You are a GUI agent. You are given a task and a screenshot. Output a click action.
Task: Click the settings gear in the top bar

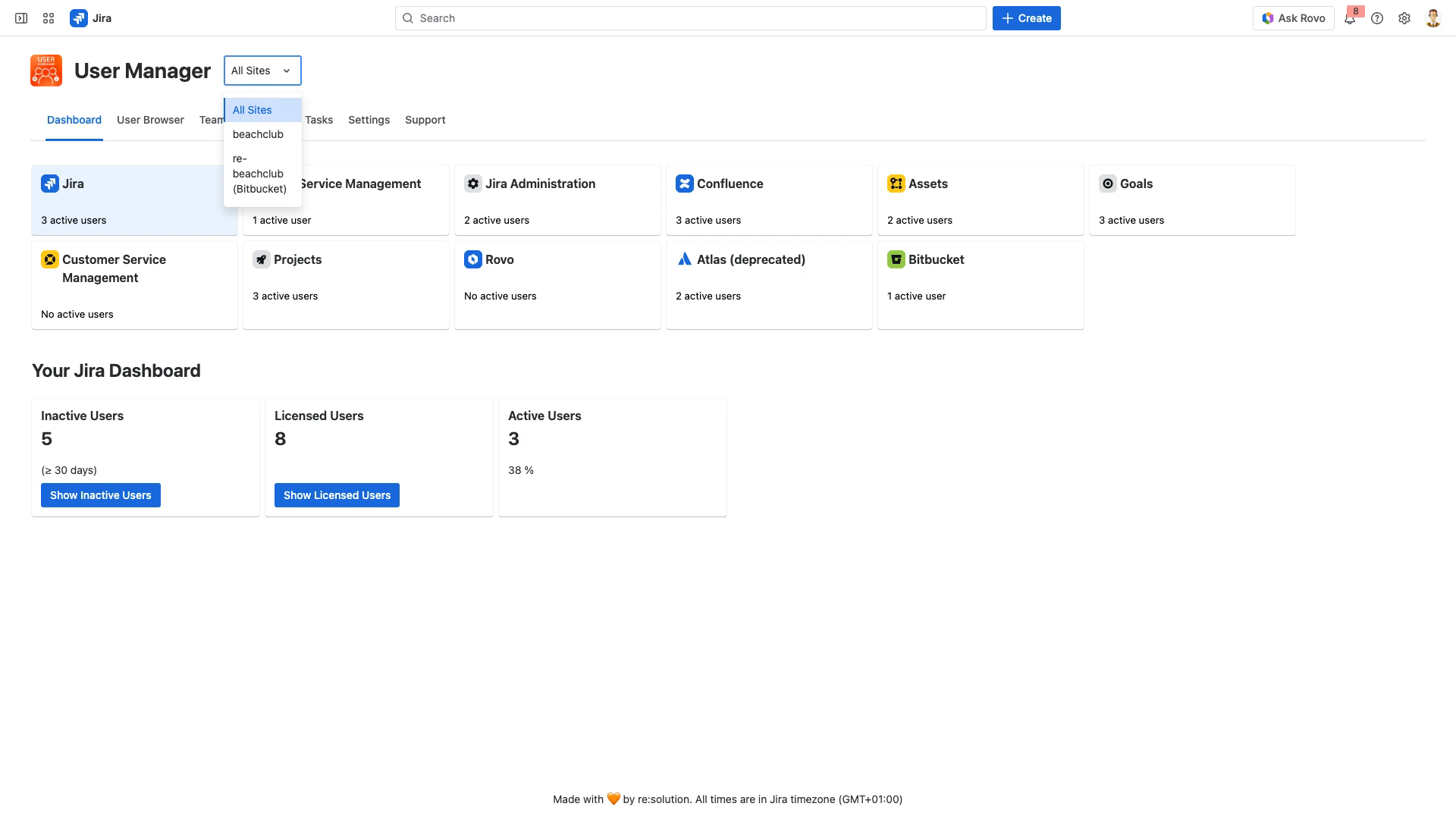(1404, 18)
